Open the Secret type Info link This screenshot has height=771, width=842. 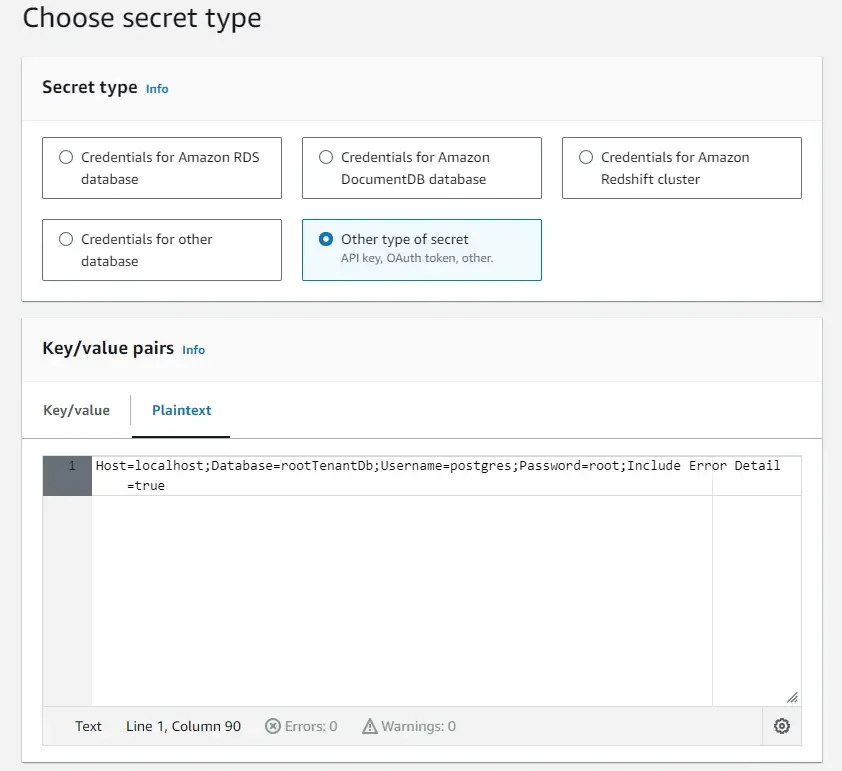(x=157, y=89)
